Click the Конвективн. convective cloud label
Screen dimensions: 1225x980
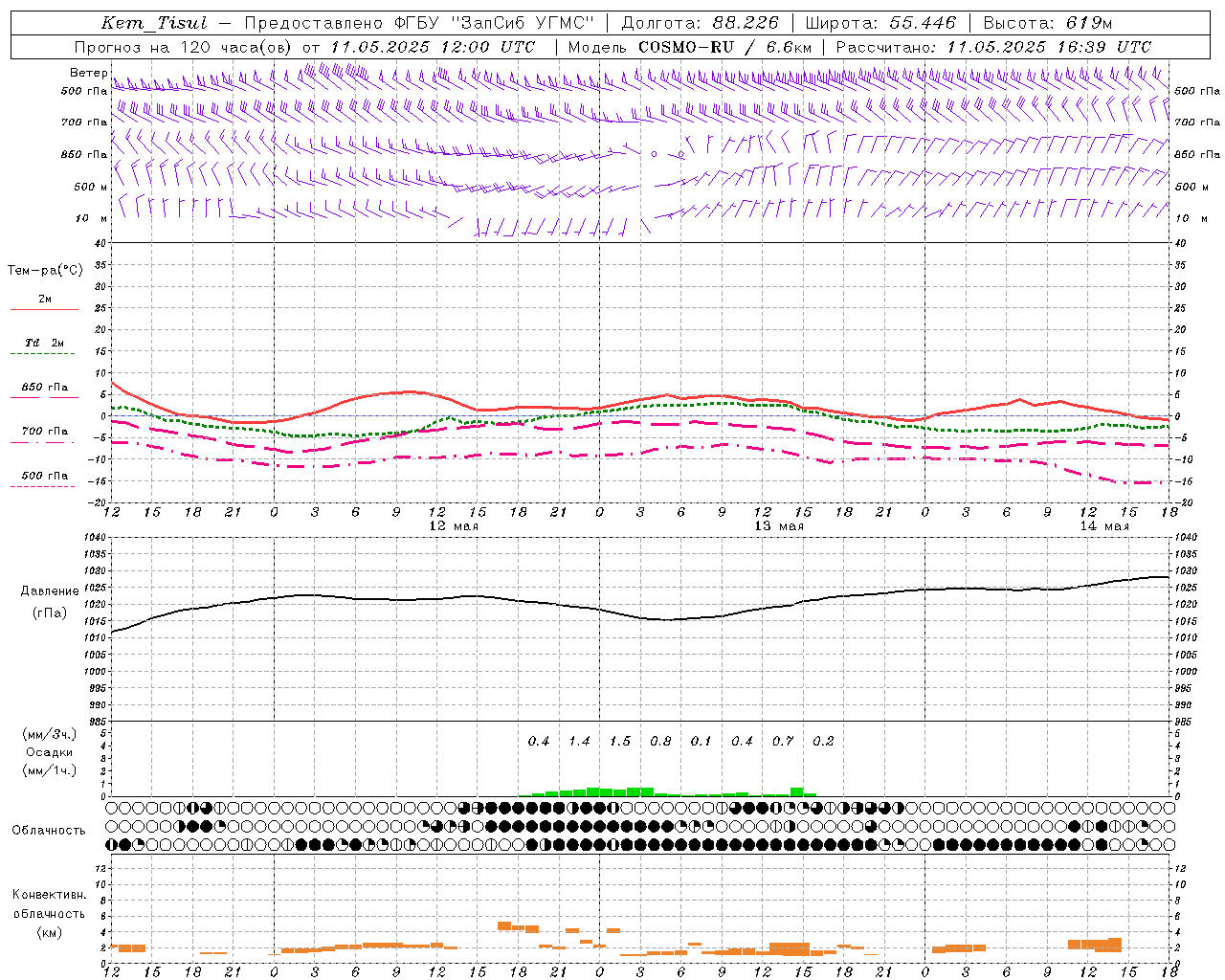click(x=49, y=895)
